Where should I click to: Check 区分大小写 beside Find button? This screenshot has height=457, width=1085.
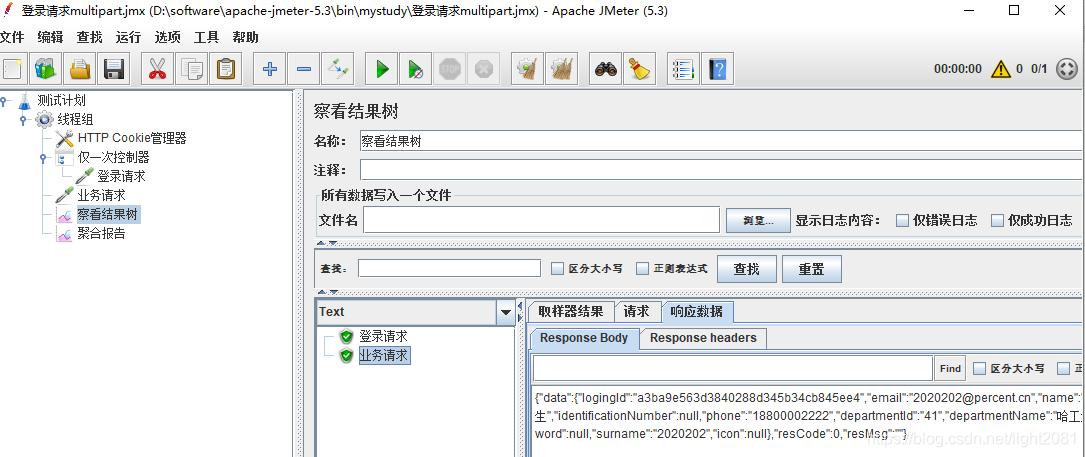979,369
